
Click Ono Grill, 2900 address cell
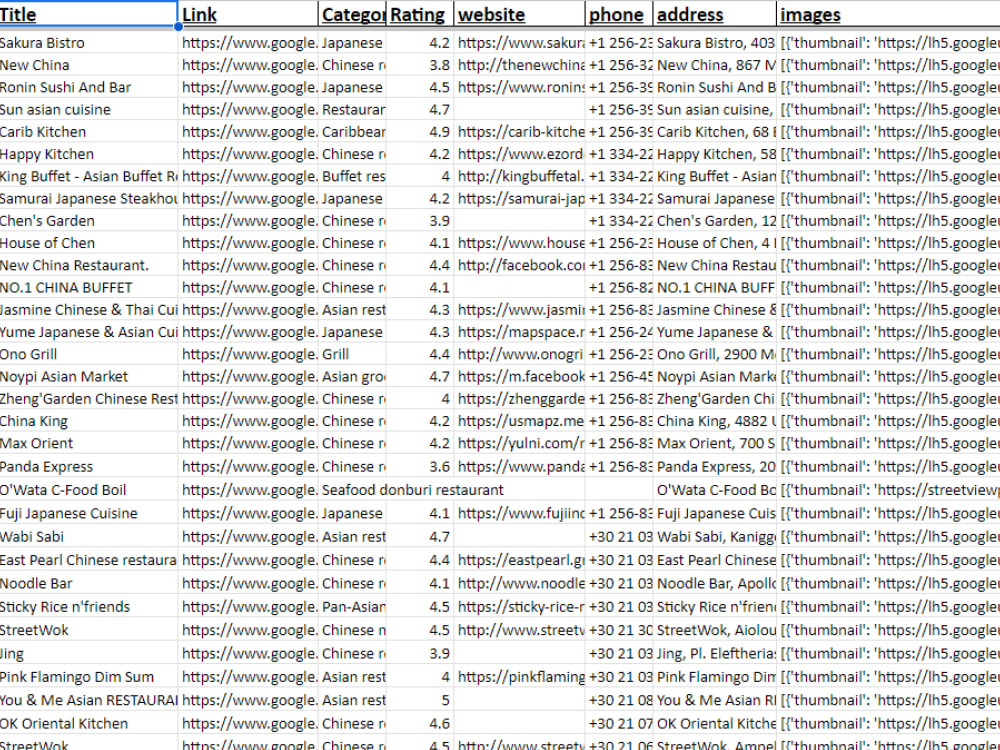pyautogui.click(x=714, y=355)
